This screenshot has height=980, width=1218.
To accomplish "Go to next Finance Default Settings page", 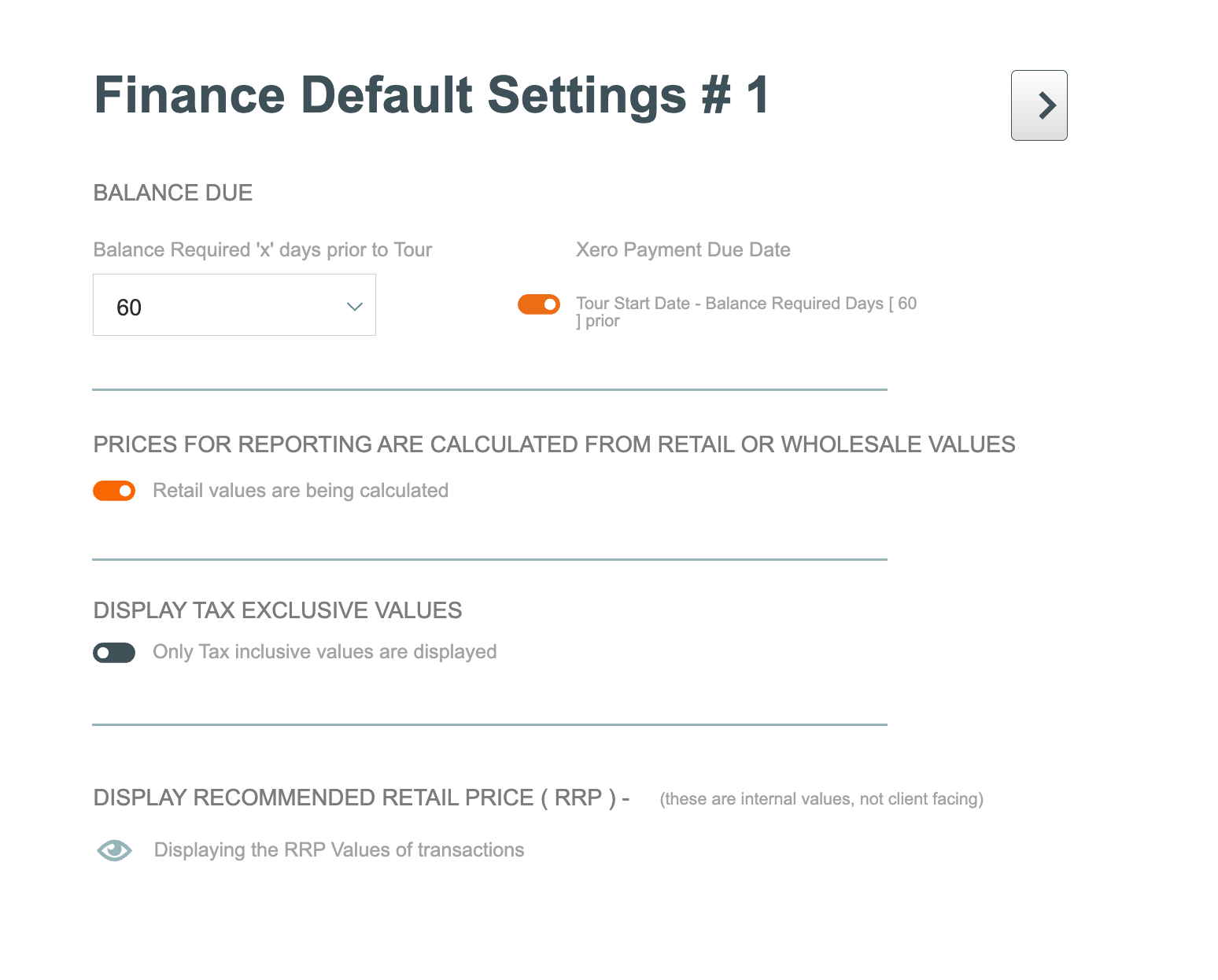I will (x=1039, y=105).
